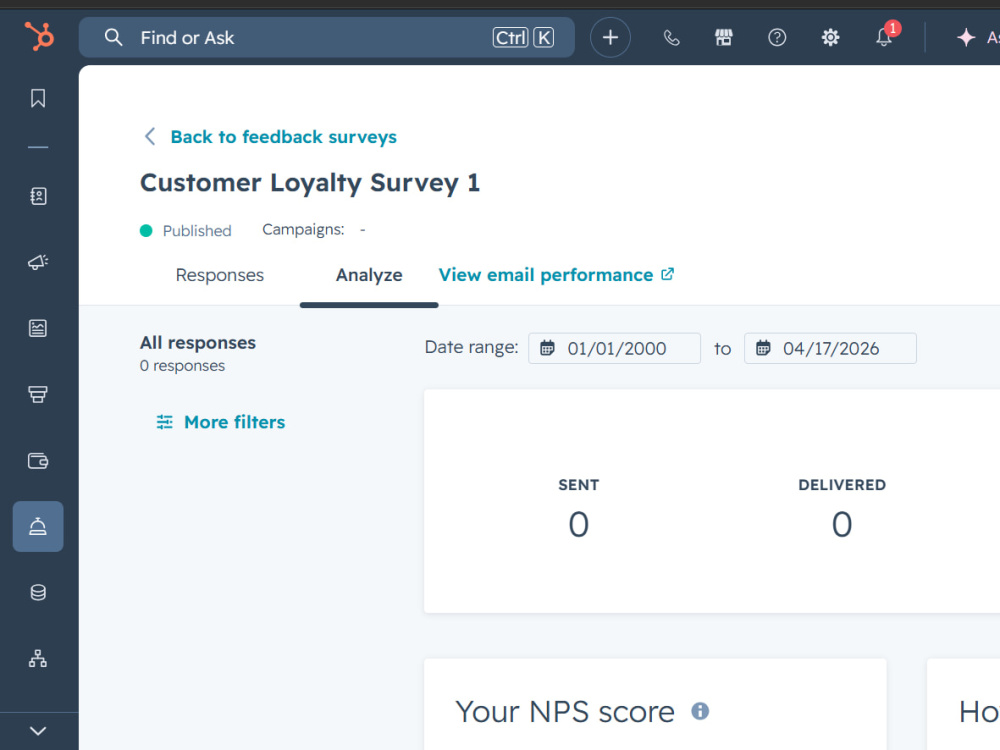Switch to the Responses tab

(x=219, y=275)
